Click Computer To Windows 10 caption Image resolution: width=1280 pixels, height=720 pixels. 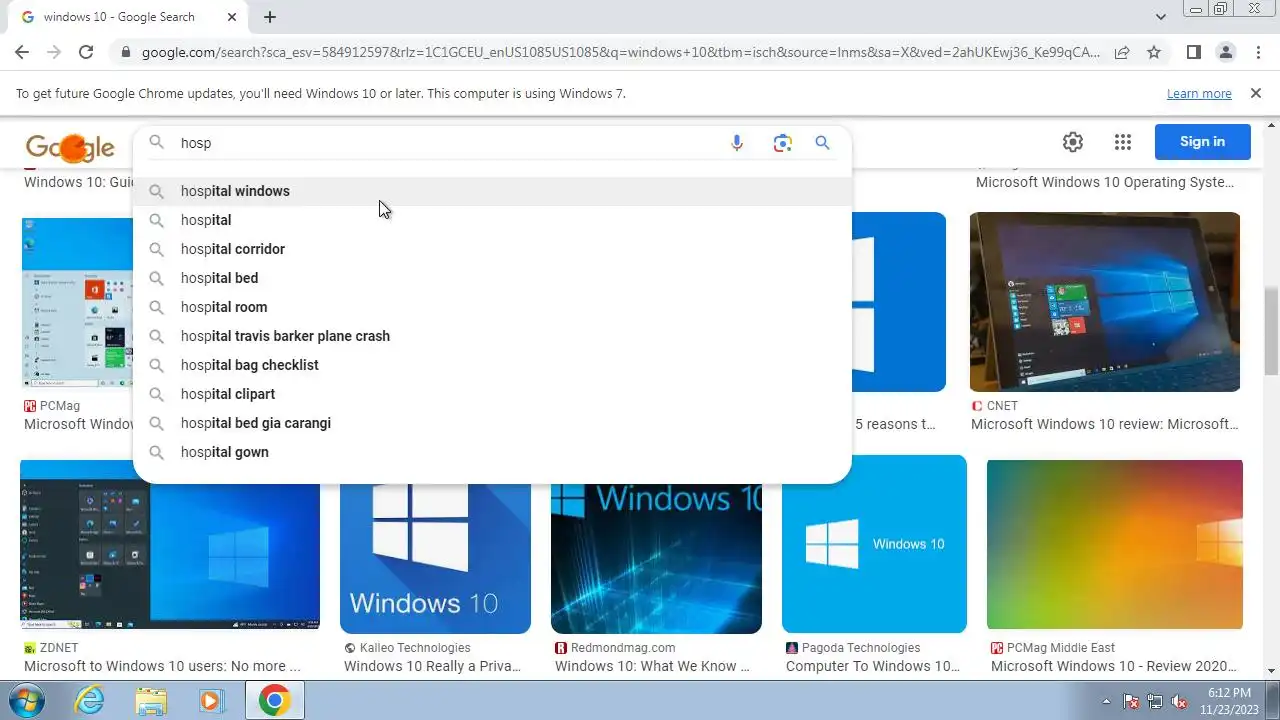tap(873, 666)
